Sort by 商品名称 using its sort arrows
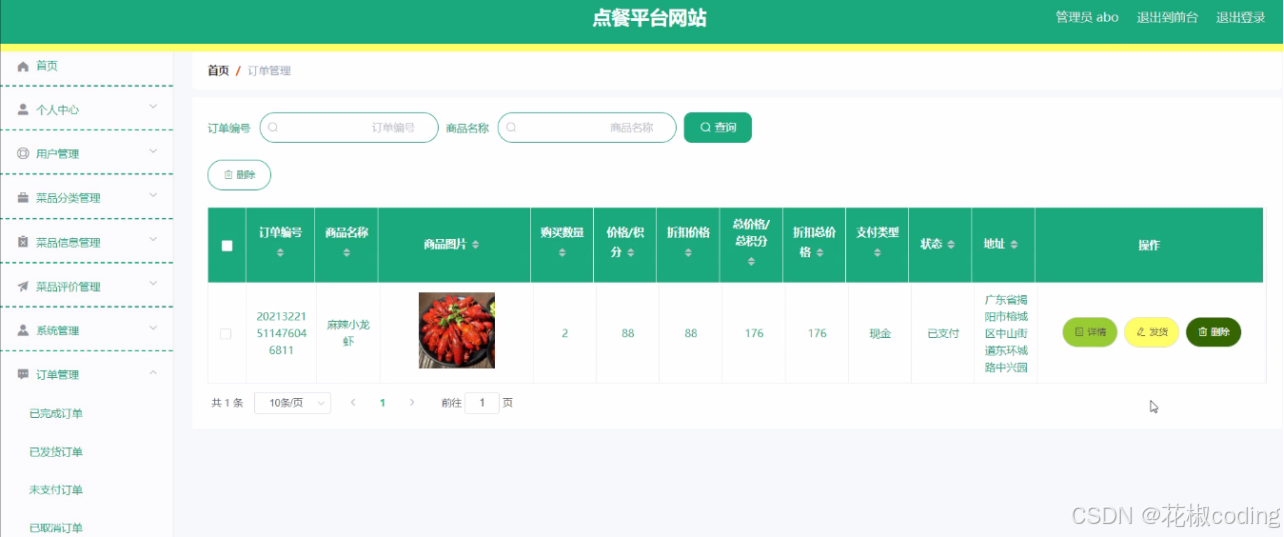Viewport: 1284px width, 537px height. [347, 253]
